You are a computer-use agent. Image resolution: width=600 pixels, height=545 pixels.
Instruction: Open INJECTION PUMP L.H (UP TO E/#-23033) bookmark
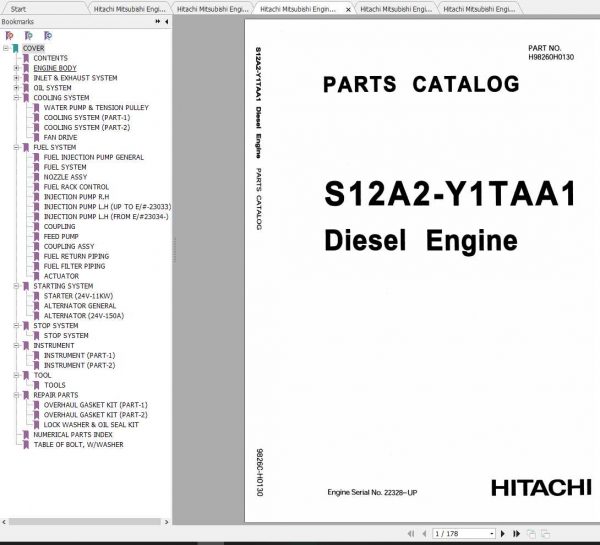(x=107, y=207)
